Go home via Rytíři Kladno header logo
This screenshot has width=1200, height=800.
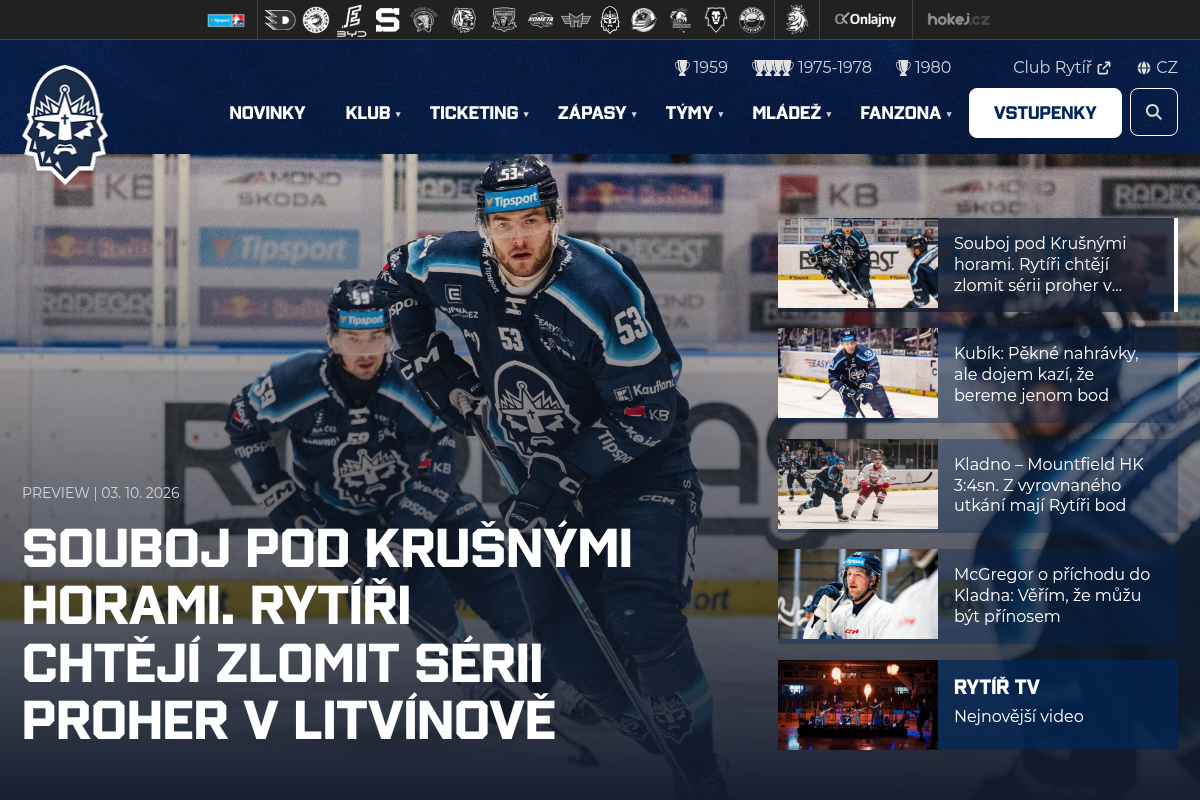pos(65,124)
